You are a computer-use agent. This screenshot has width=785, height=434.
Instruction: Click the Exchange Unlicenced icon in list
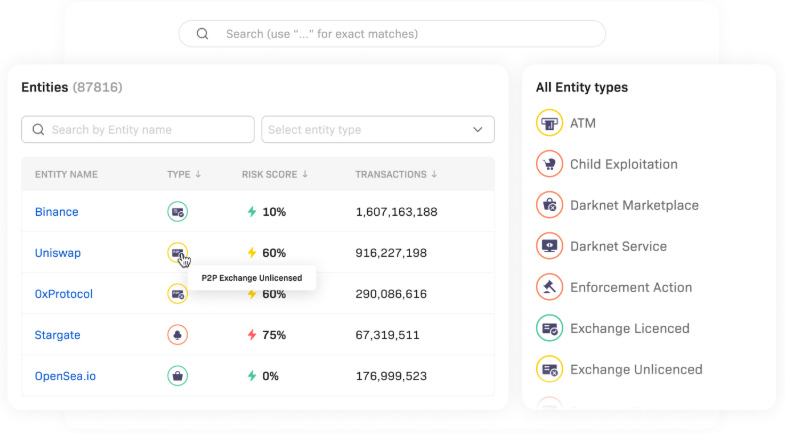549,369
